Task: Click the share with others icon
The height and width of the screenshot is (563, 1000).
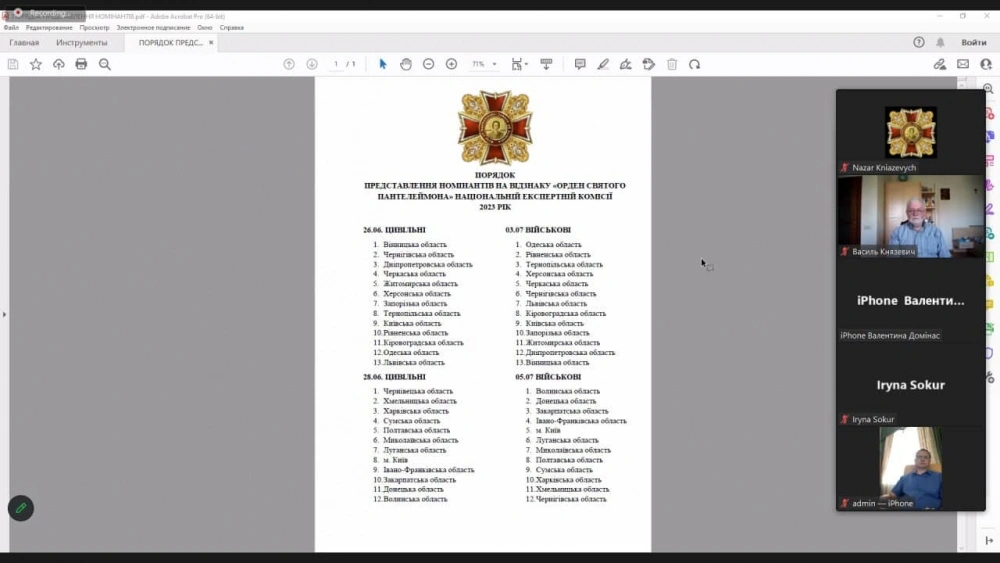Action: 986,64
